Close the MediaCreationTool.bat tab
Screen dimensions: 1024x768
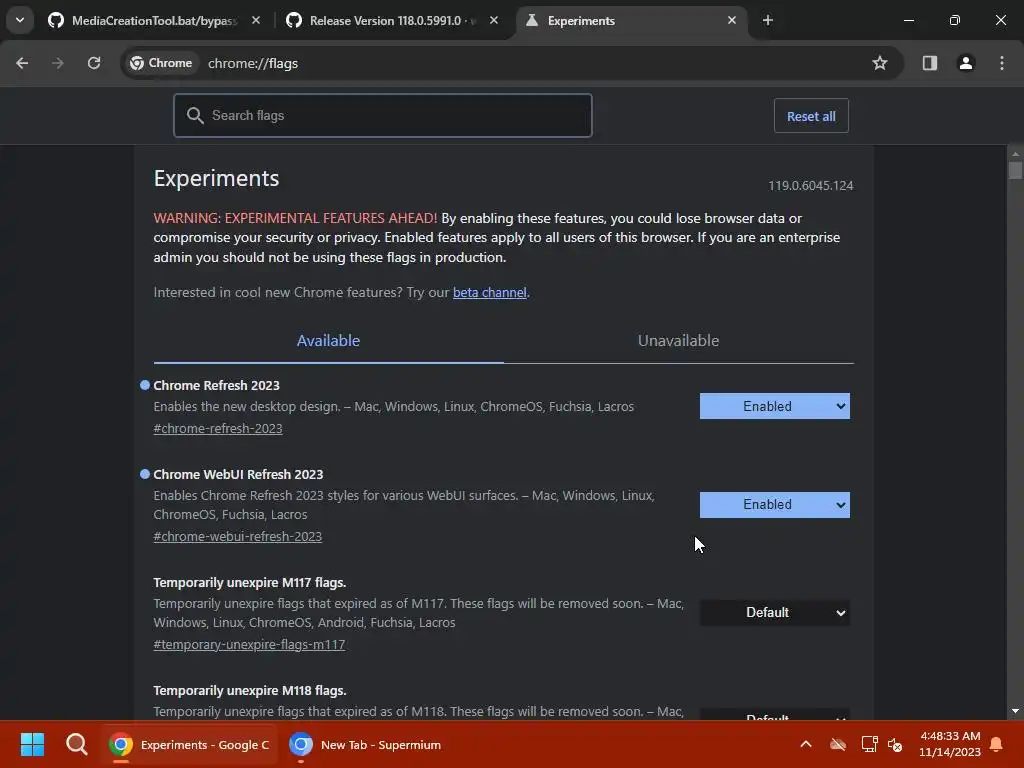(256, 20)
